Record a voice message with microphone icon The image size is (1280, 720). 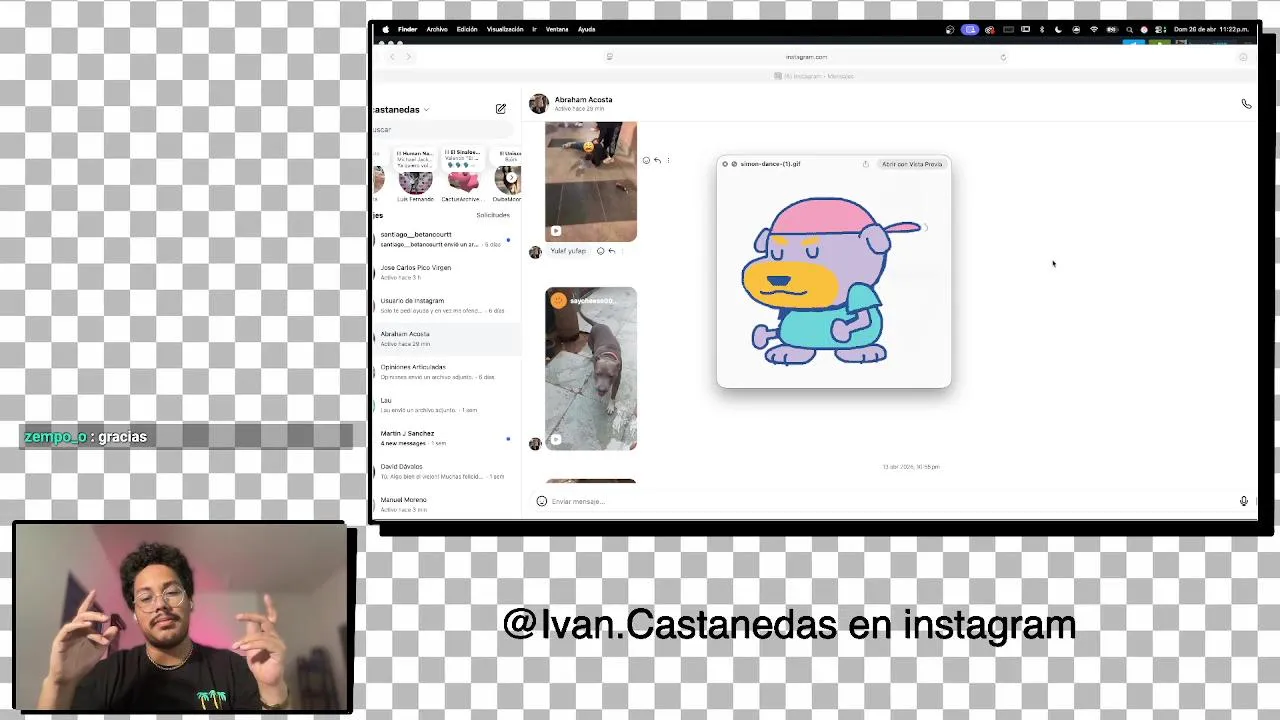pos(1244,501)
